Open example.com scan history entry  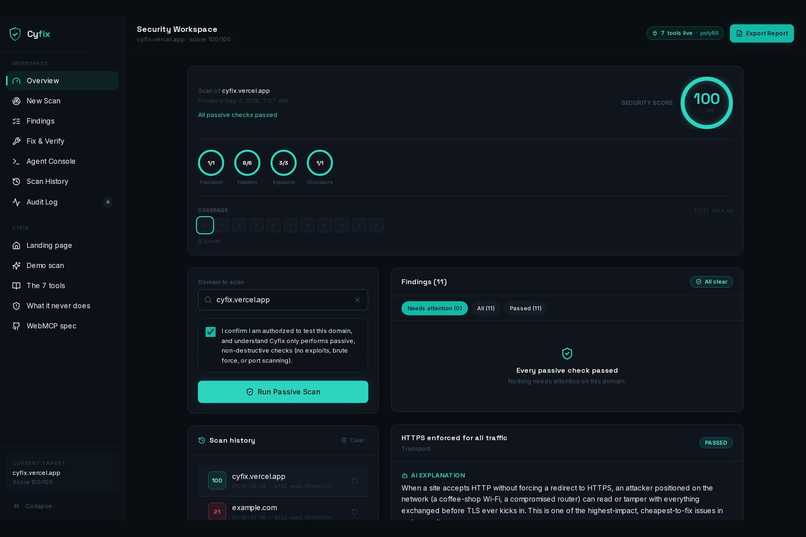pos(283,511)
